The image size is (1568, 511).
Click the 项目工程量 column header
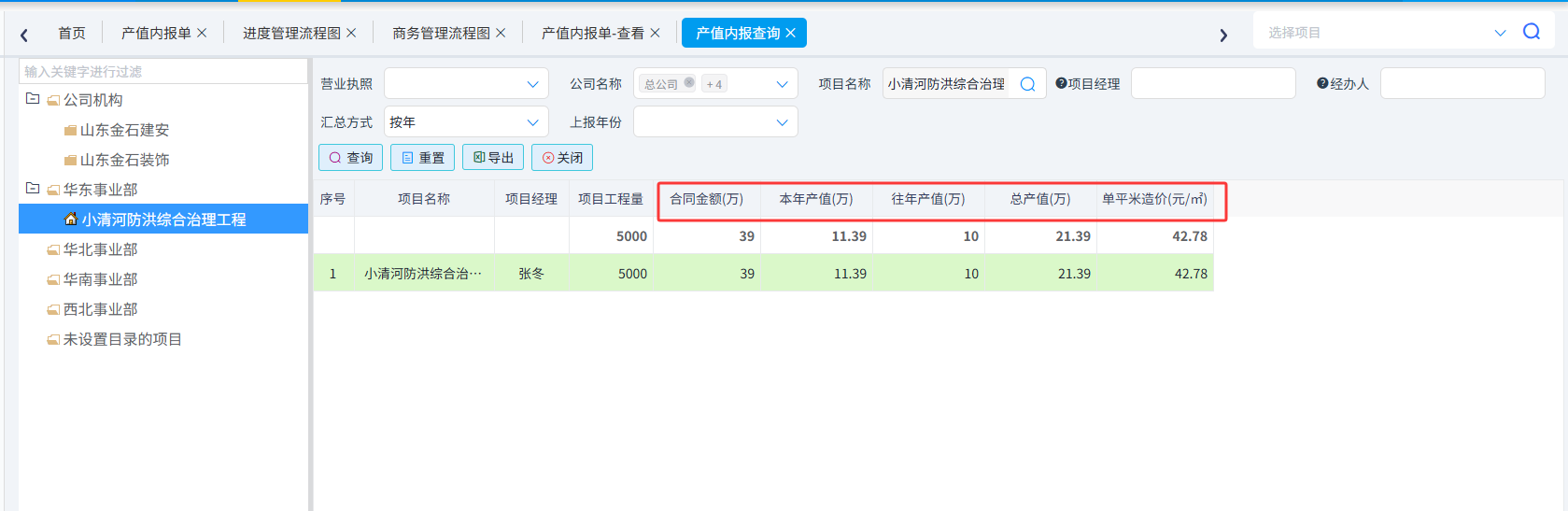pos(611,199)
